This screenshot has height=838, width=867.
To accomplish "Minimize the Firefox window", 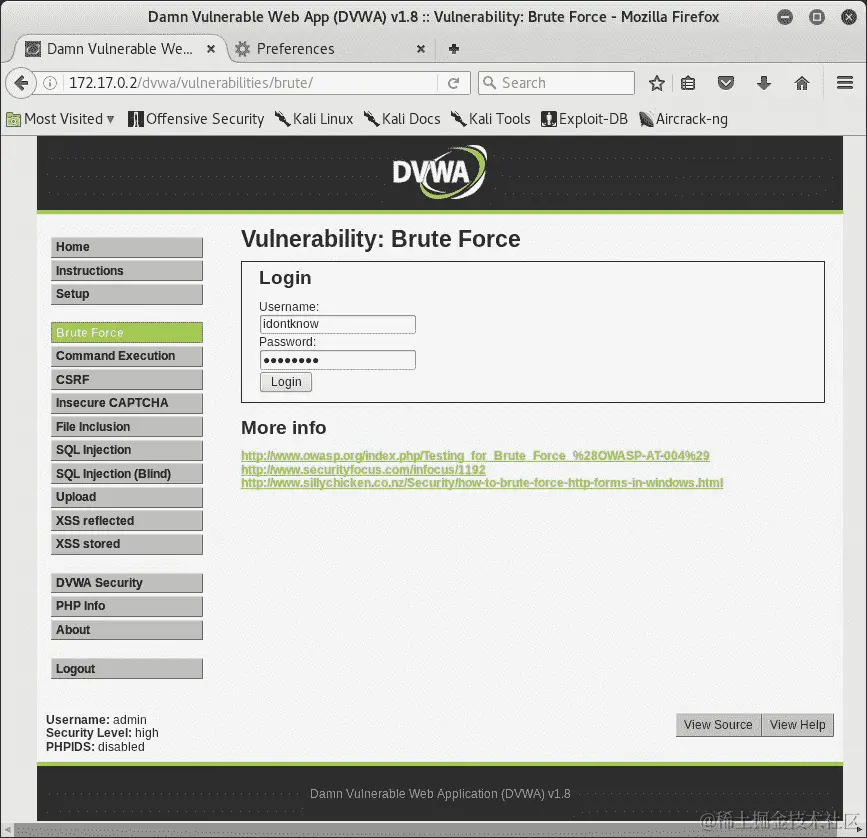I will [x=785, y=17].
